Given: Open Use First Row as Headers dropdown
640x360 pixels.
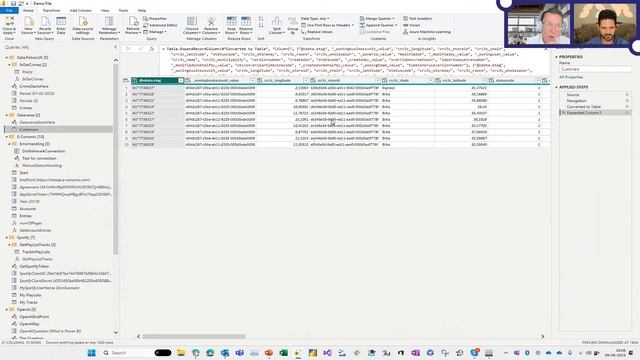Looking at the screenshot, I should point(327,25).
